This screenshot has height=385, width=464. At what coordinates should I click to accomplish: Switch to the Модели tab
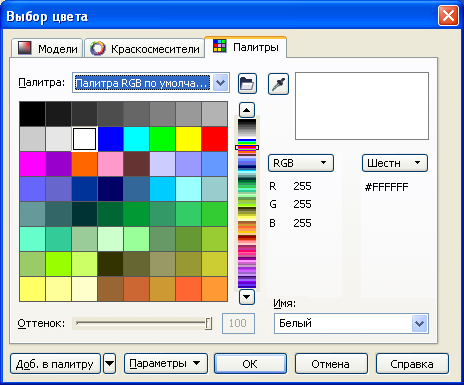(48, 49)
